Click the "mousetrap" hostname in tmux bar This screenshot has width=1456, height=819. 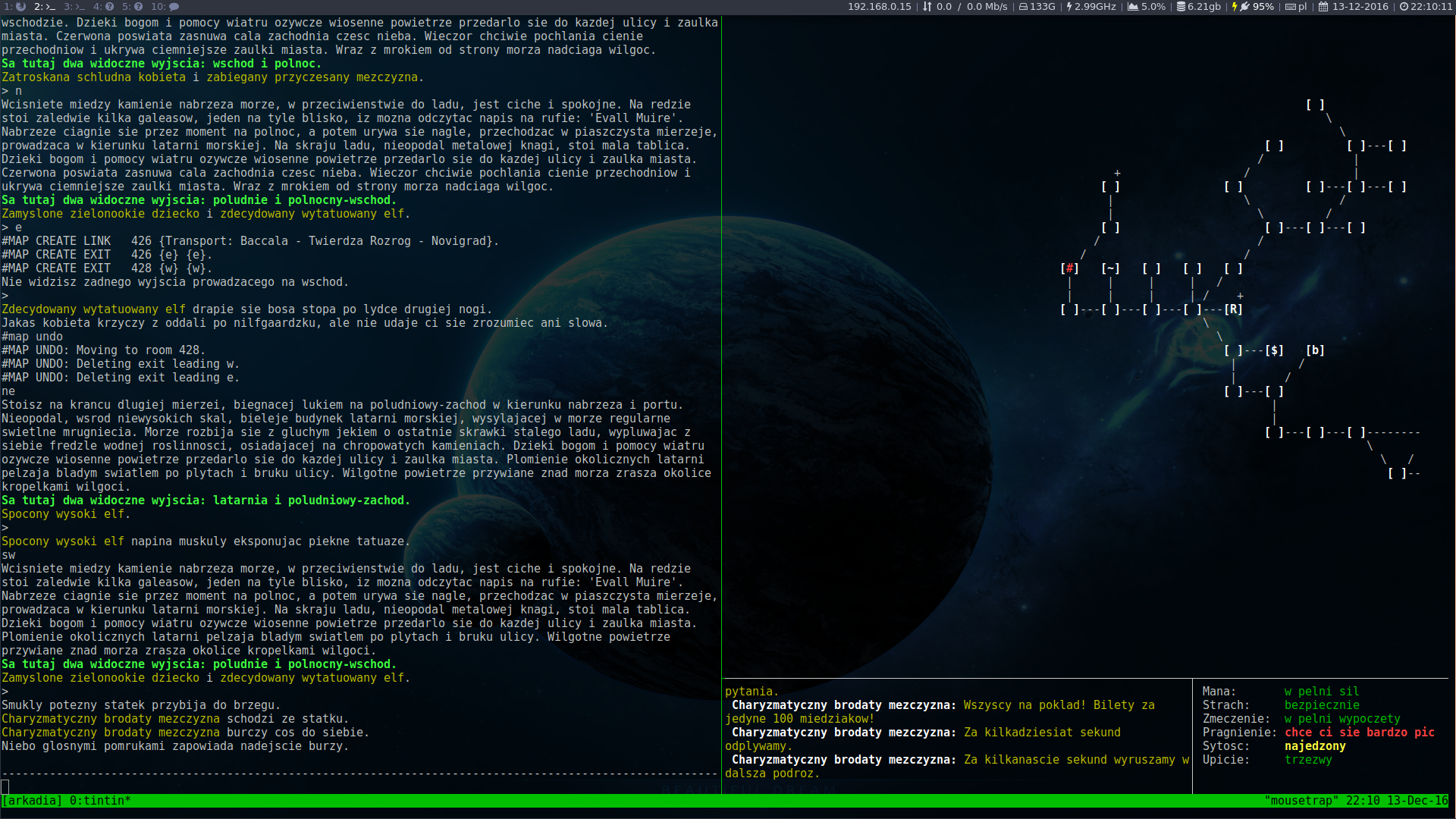pos(1302,801)
